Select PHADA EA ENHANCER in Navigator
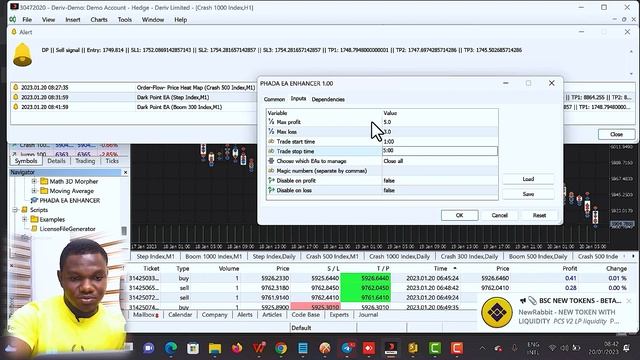 [69, 200]
